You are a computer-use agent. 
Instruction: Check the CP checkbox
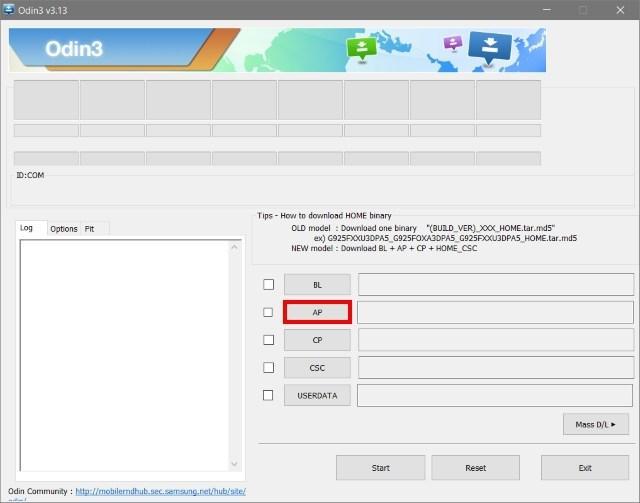pos(269,340)
